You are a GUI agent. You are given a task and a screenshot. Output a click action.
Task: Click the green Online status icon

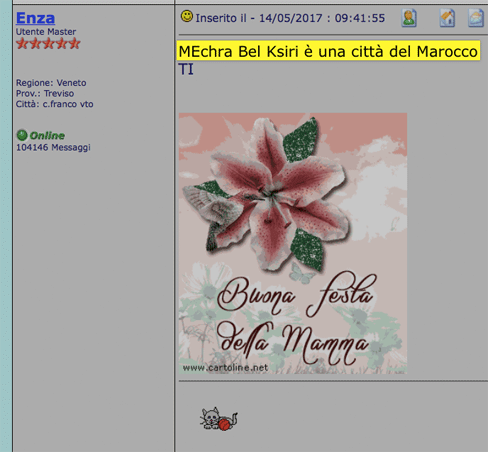[22, 135]
